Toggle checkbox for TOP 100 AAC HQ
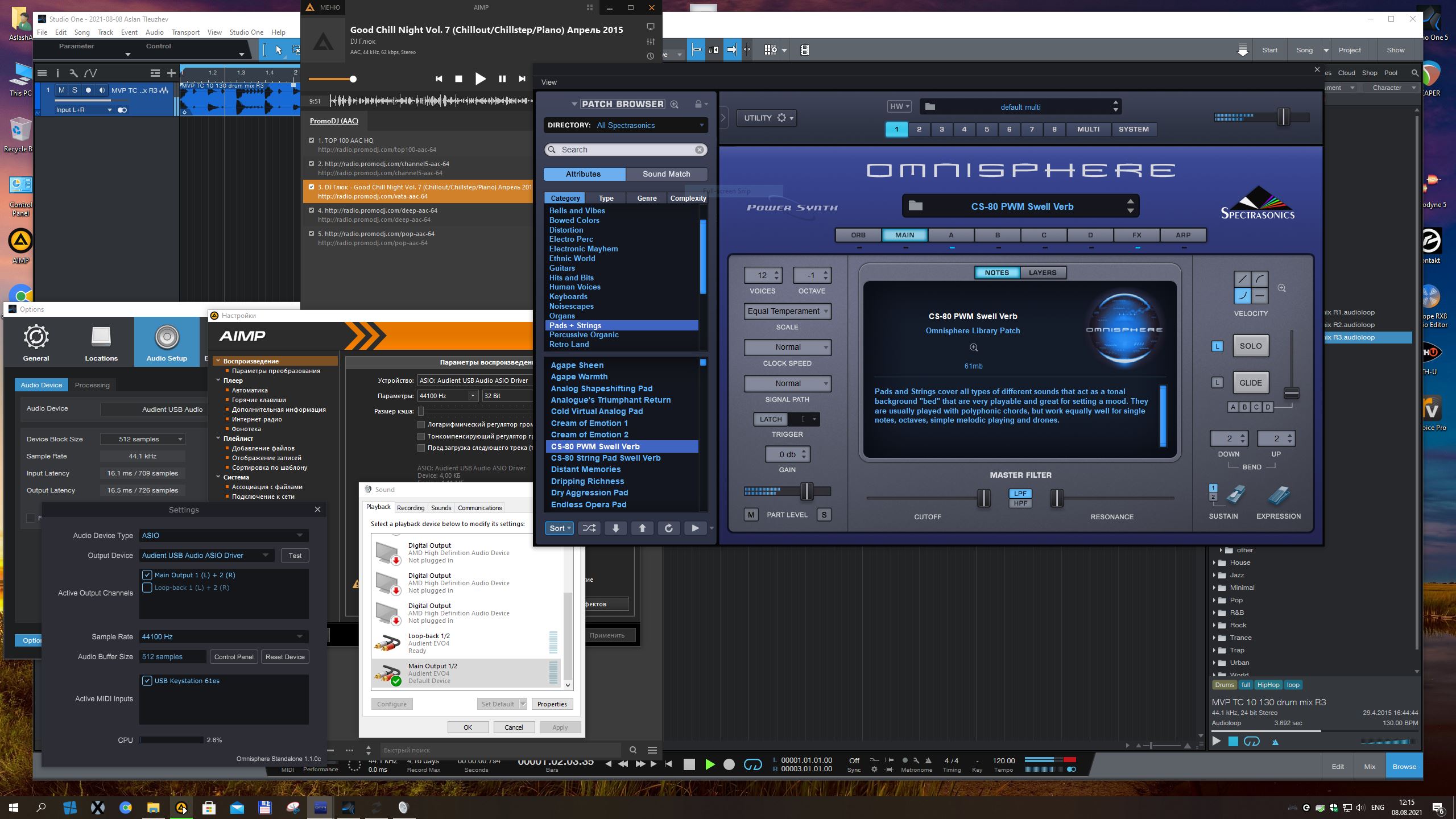1456x819 pixels. 311,140
